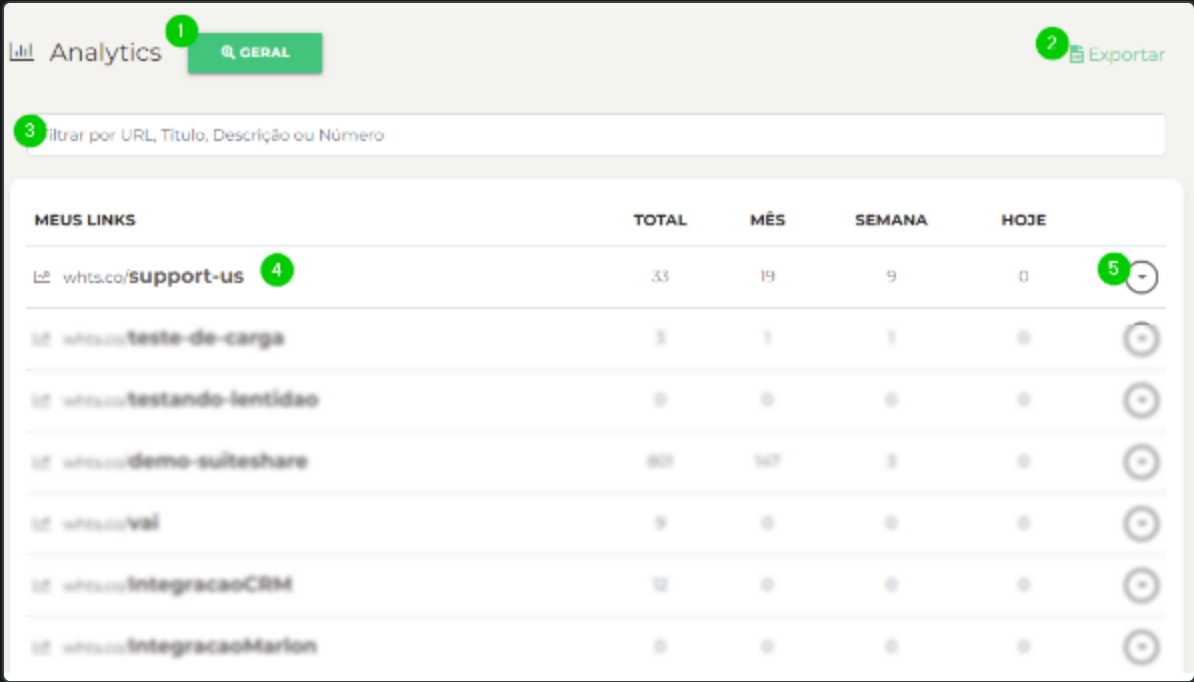The width and height of the screenshot is (1194, 682).
Task: Select the TOTAL column header
Action: 660,220
